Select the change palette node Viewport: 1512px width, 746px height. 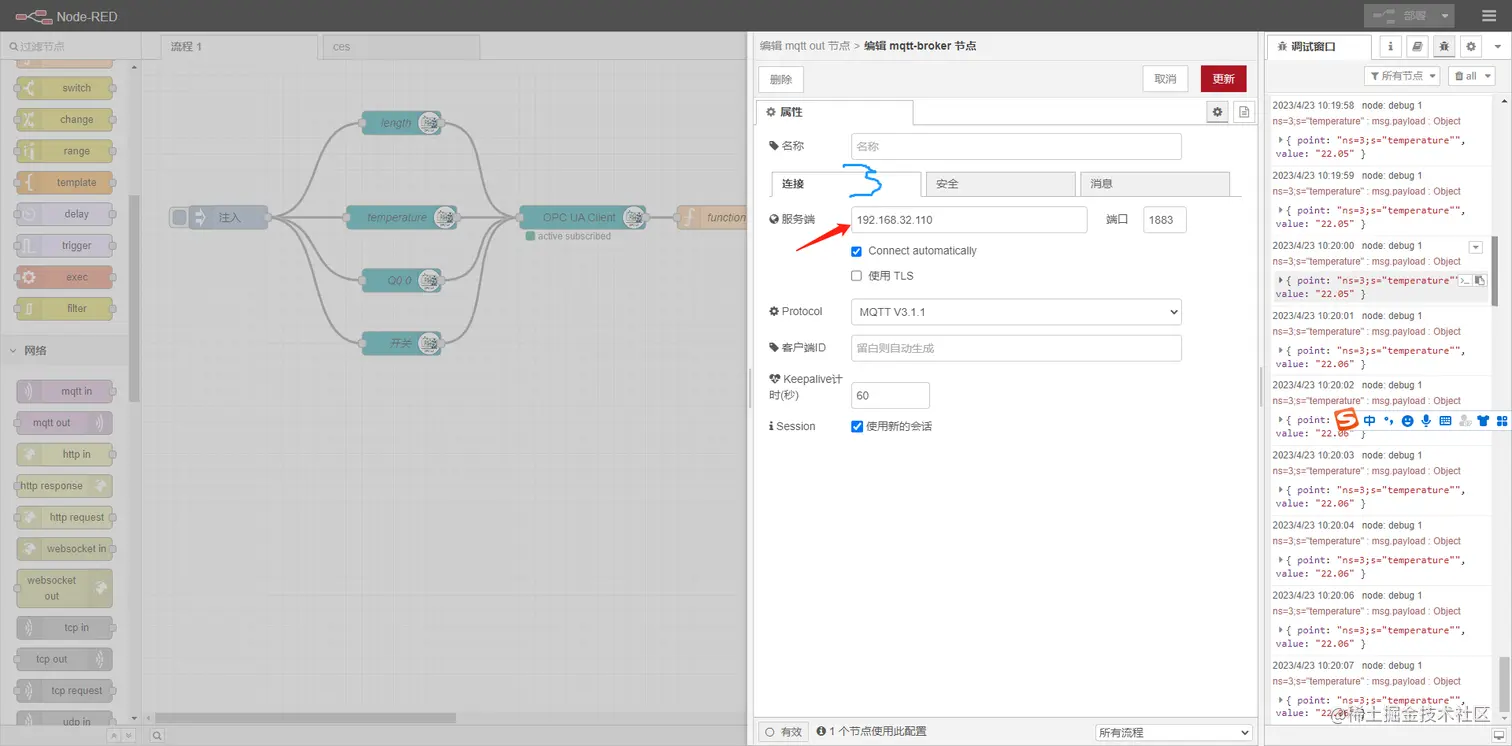(64, 119)
